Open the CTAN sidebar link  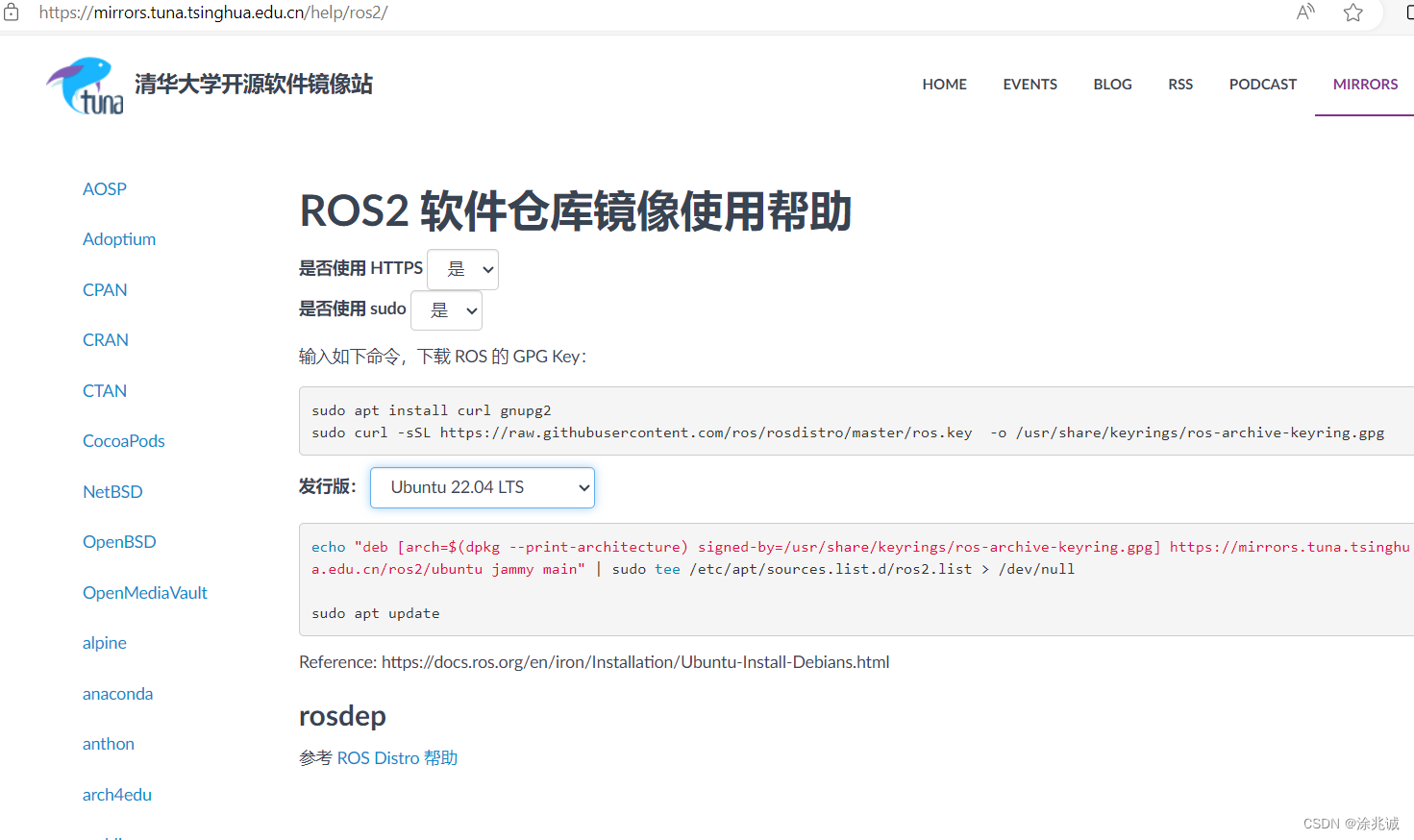point(105,391)
